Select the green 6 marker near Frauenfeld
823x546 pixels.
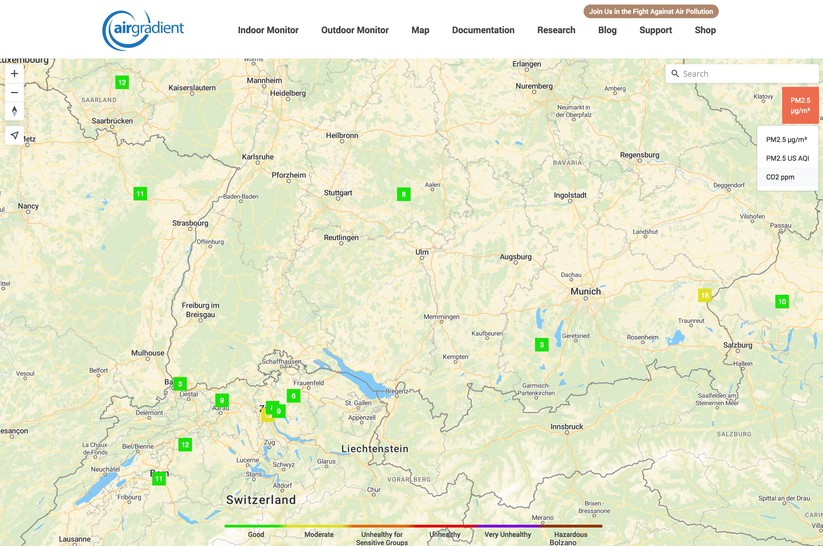click(293, 396)
